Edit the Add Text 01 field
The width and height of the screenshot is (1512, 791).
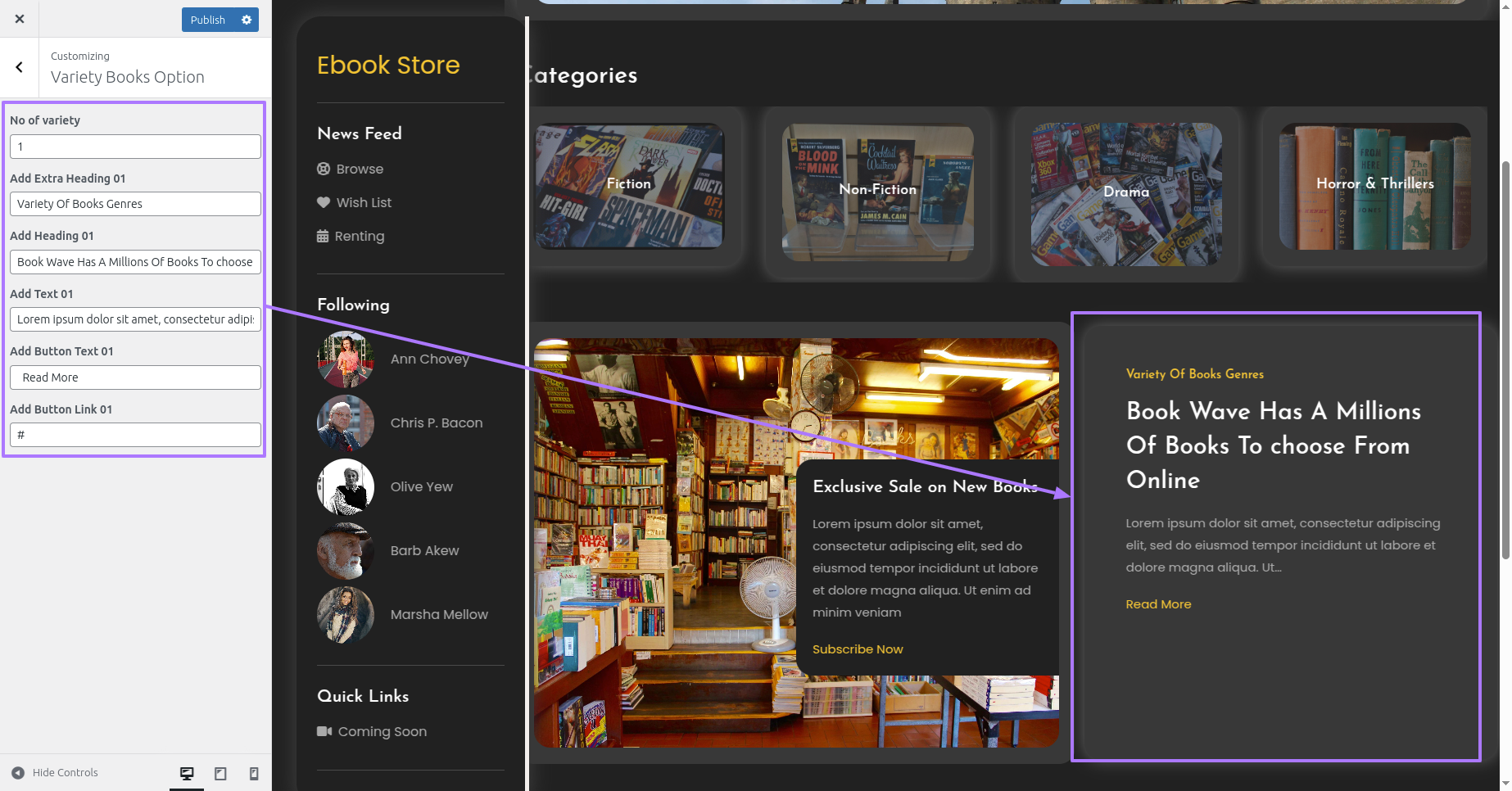coord(135,319)
